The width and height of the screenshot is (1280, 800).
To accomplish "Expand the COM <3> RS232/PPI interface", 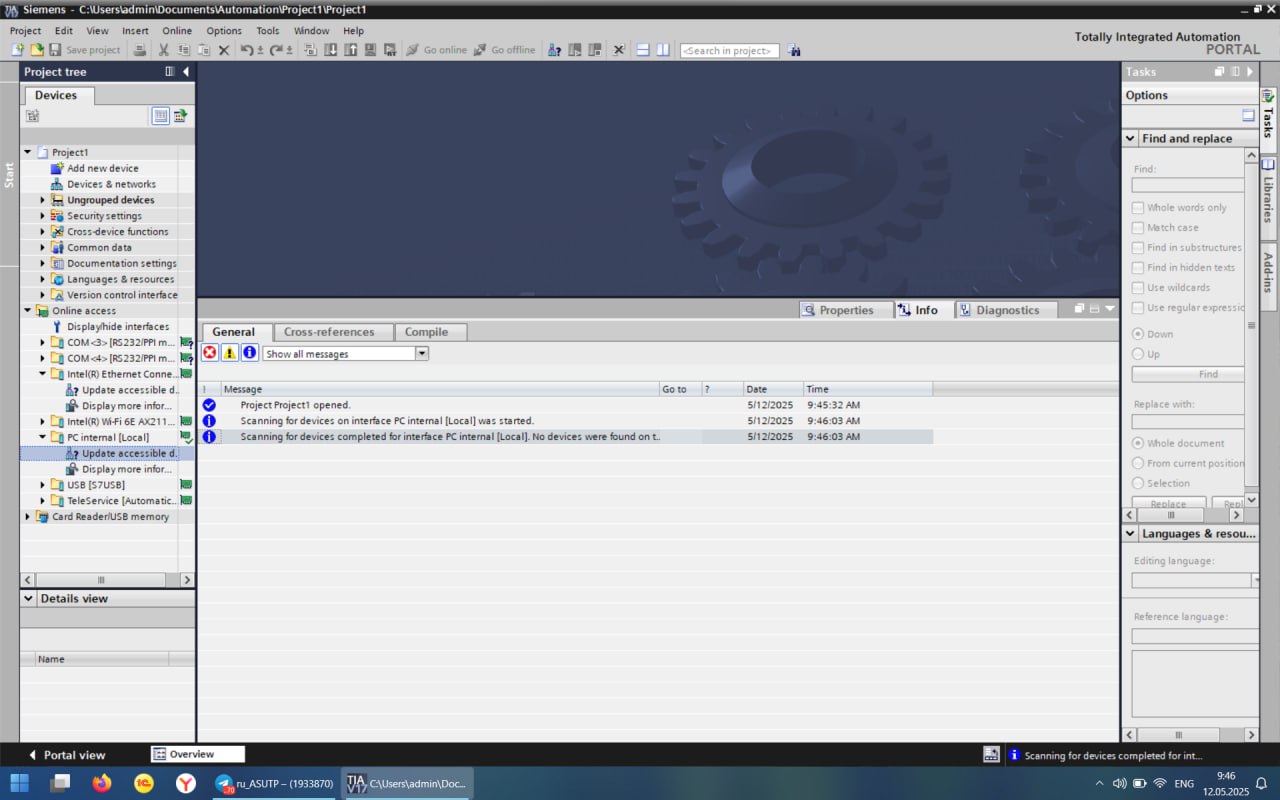I will coord(43,343).
